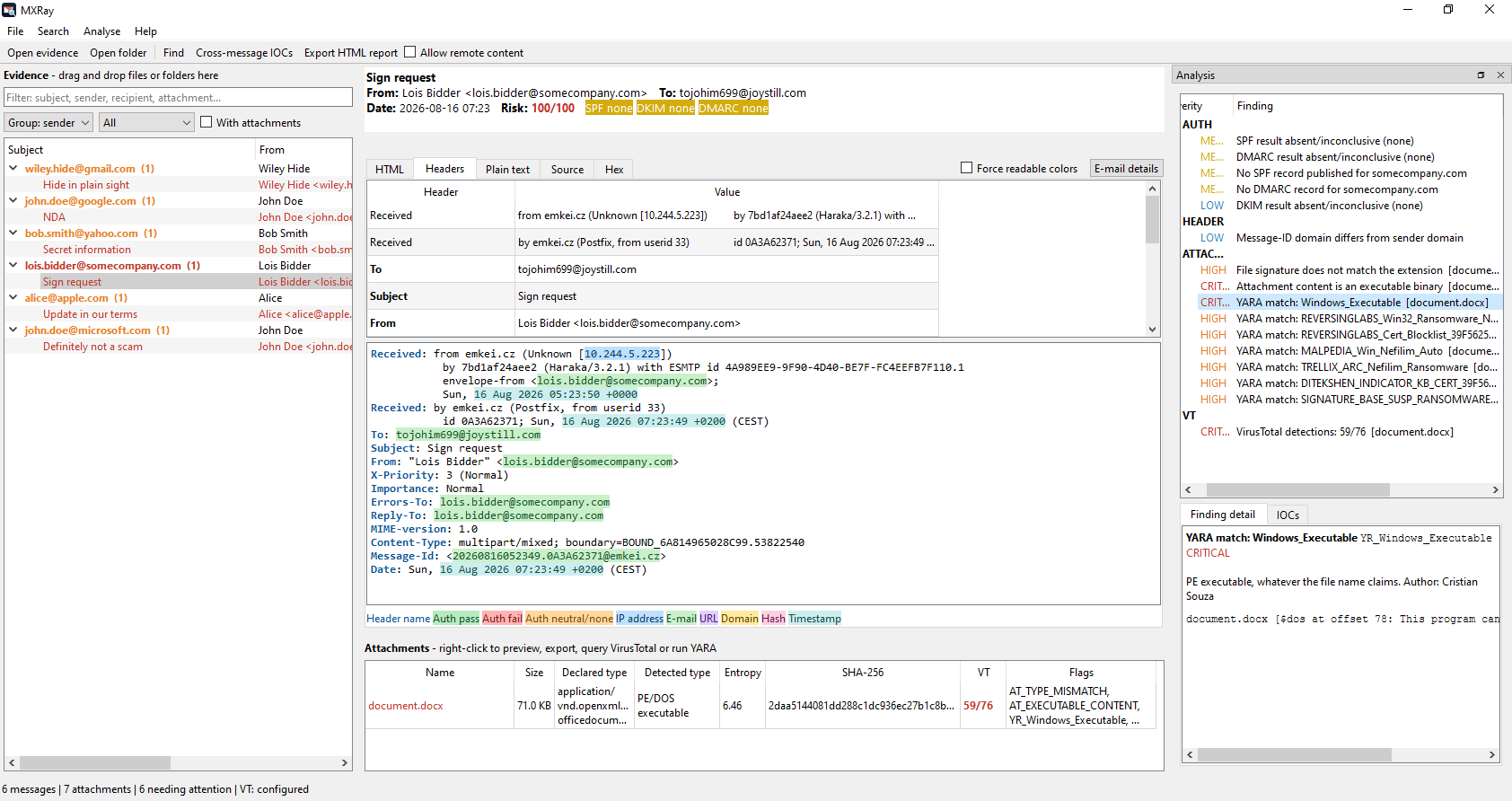
Task: Click the IP address legend swatch
Action: (639, 618)
